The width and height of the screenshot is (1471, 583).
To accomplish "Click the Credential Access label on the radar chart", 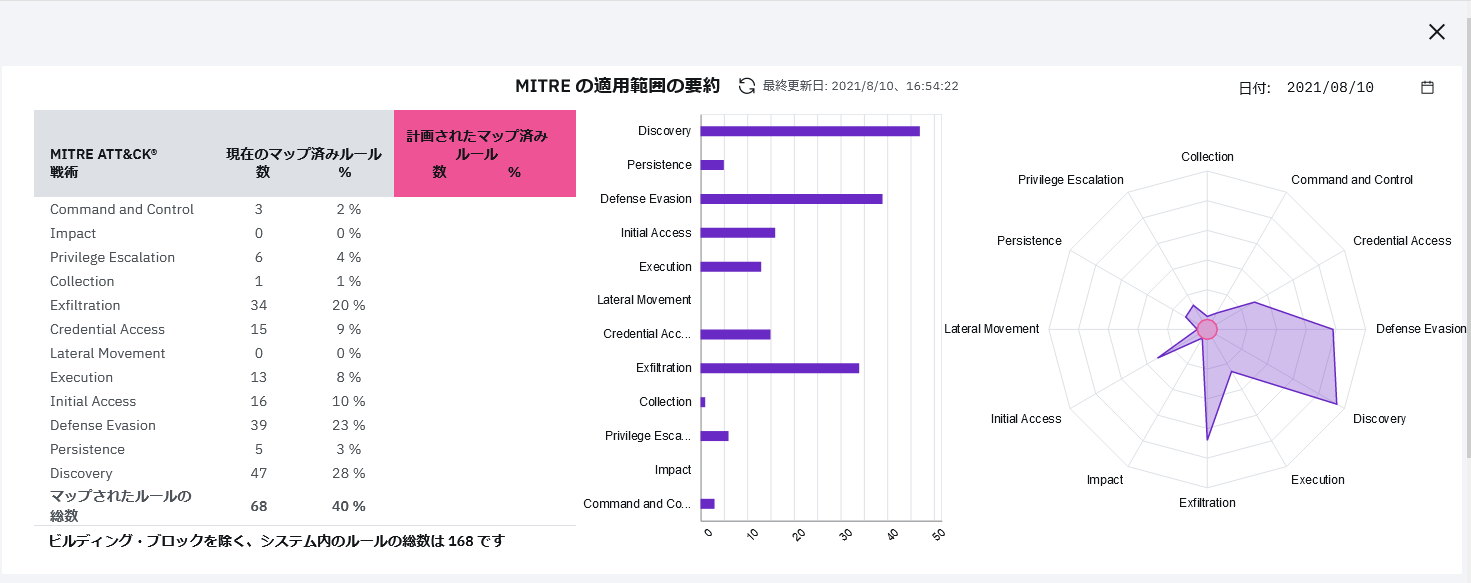I will pos(1402,241).
